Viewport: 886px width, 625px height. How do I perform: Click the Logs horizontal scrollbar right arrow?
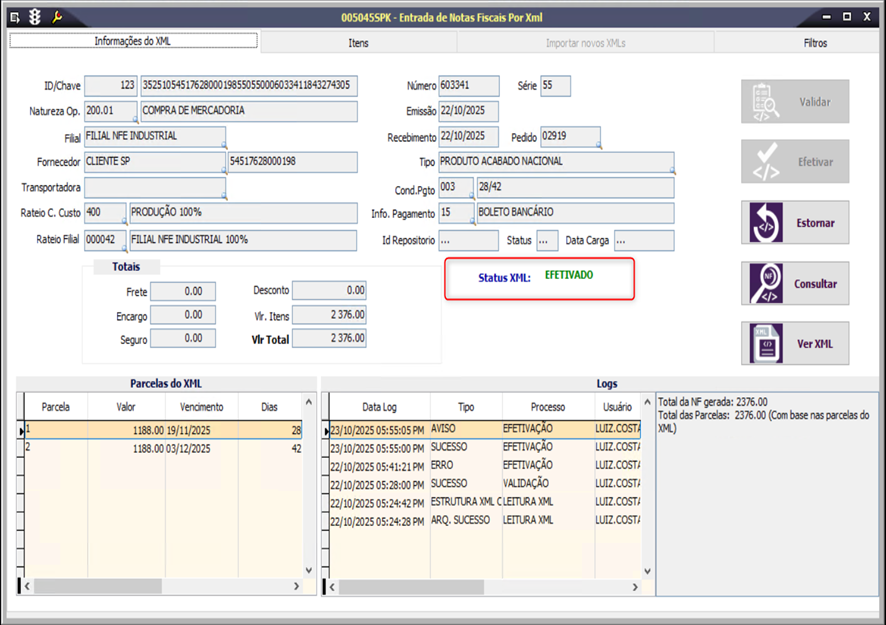coord(635,587)
